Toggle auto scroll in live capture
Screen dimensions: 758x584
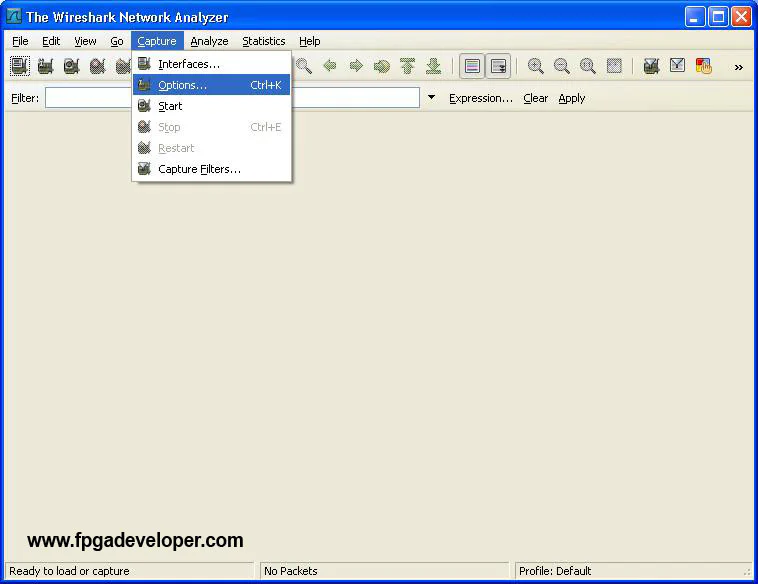[498, 66]
